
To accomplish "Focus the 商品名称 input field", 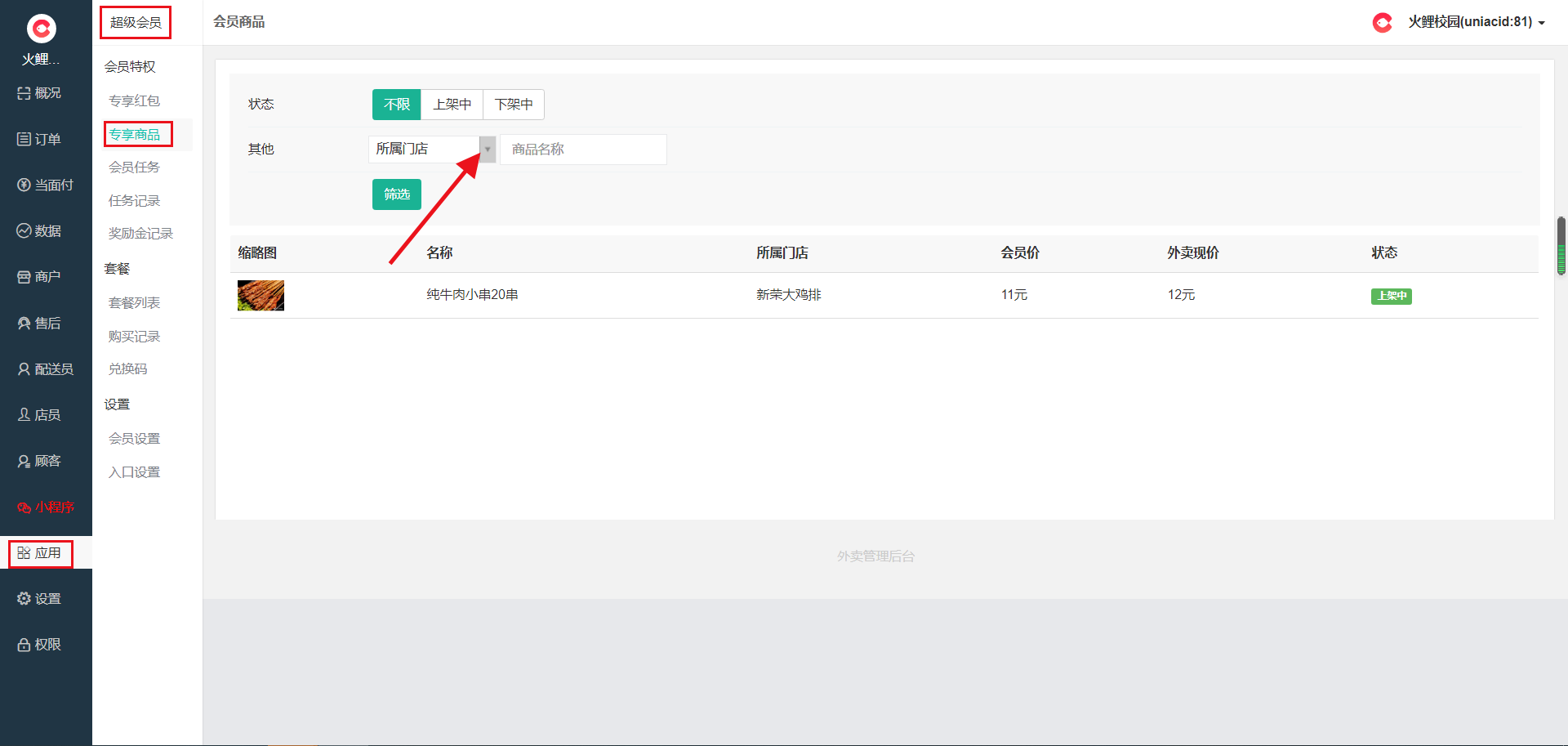I will pos(583,149).
